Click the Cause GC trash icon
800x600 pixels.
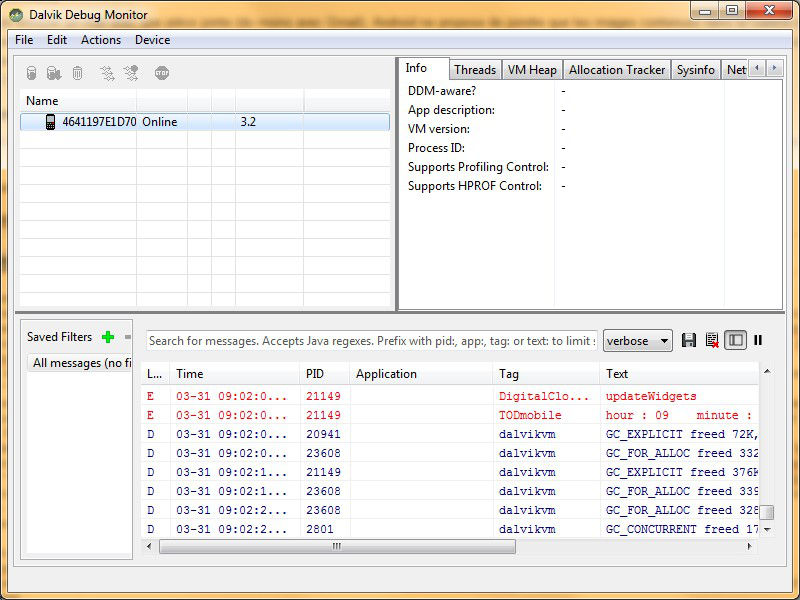pos(77,73)
